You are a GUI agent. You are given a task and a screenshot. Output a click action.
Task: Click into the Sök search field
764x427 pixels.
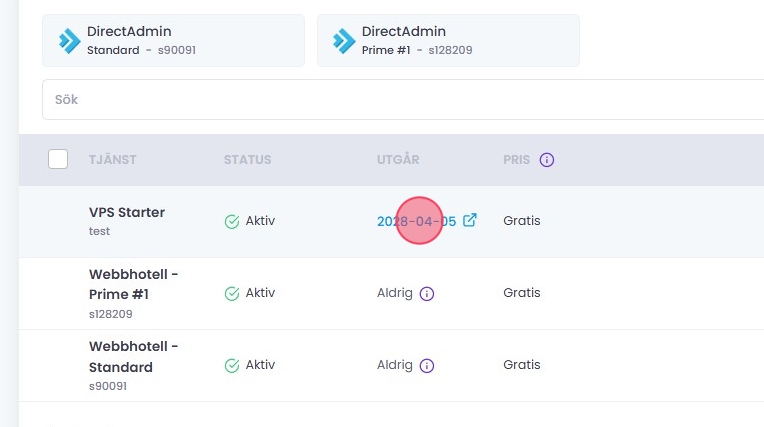(x=400, y=100)
